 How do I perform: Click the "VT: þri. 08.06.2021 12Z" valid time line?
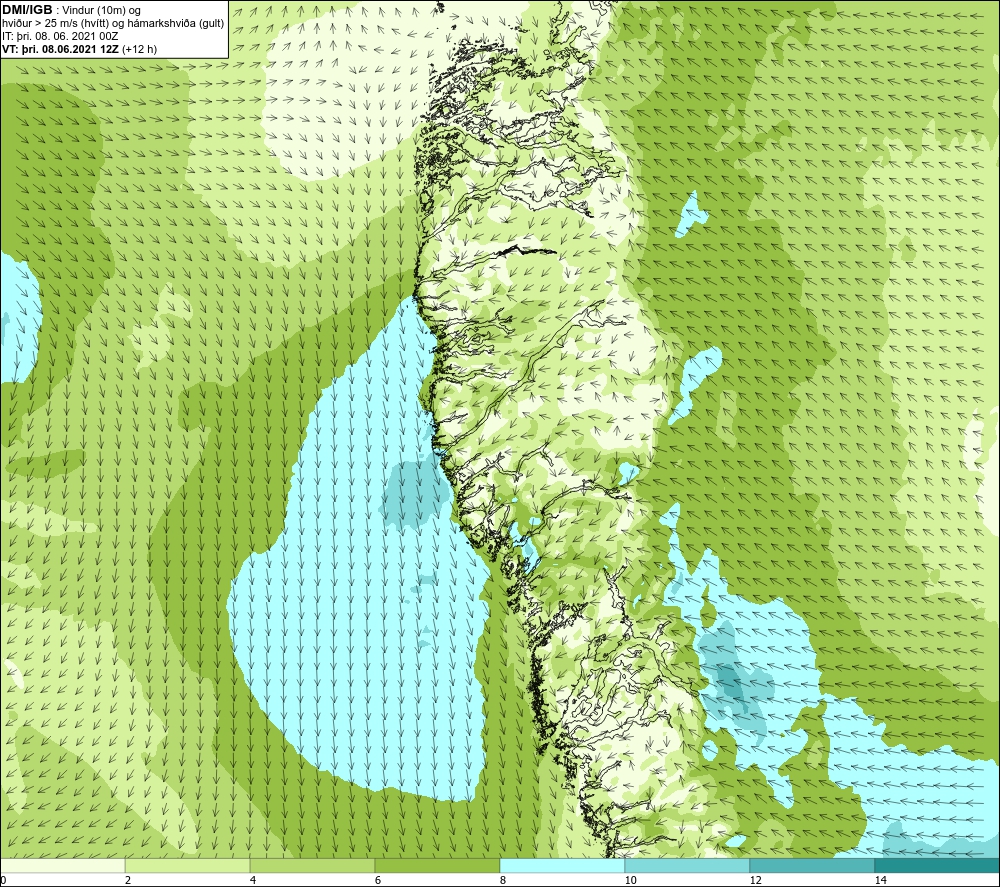tap(79, 48)
